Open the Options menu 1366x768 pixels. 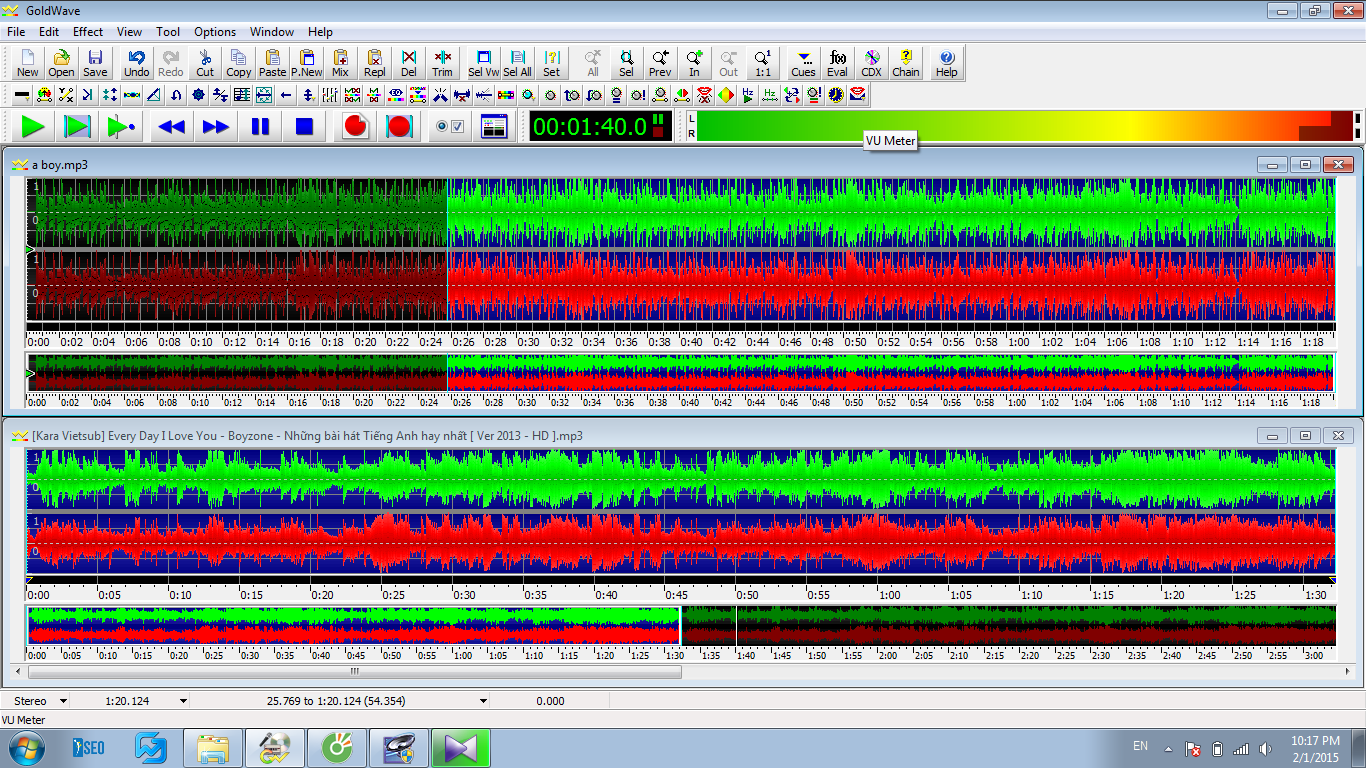click(215, 32)
